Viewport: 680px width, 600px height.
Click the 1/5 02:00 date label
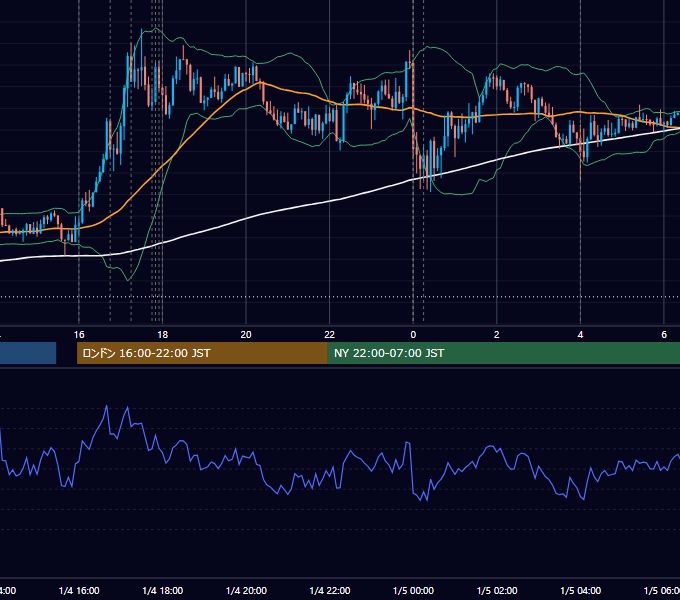(x=497, y=590)
